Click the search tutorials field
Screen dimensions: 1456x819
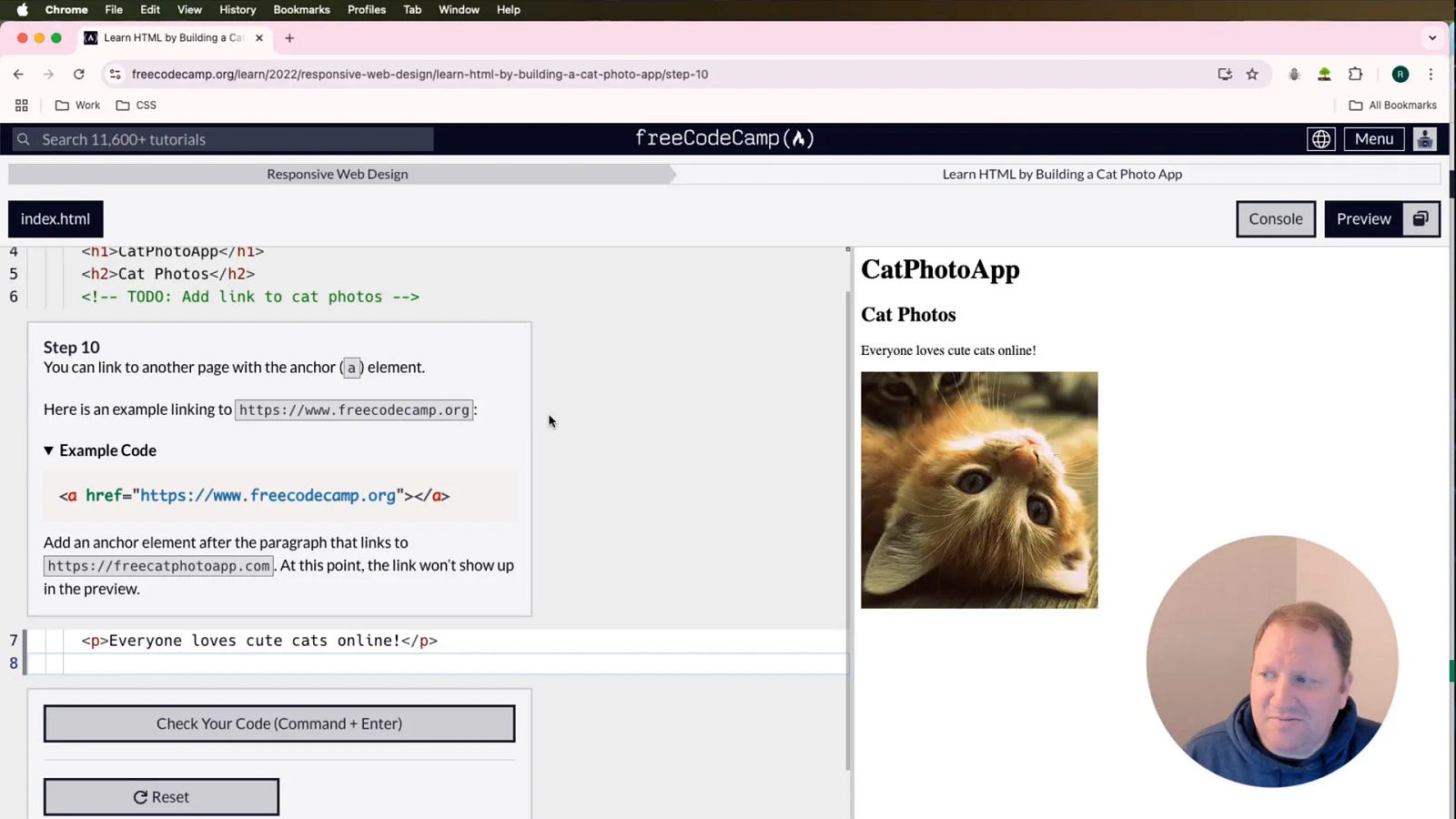[223, 139]
